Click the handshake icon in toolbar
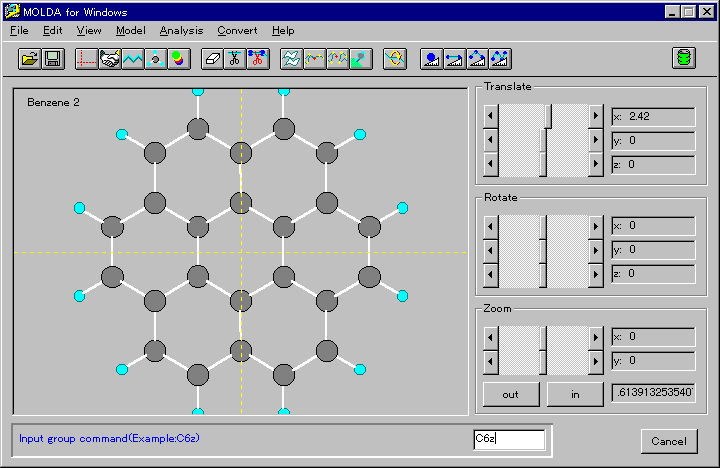The width and height of the screenshot is (720, 468). coord(109,59)
